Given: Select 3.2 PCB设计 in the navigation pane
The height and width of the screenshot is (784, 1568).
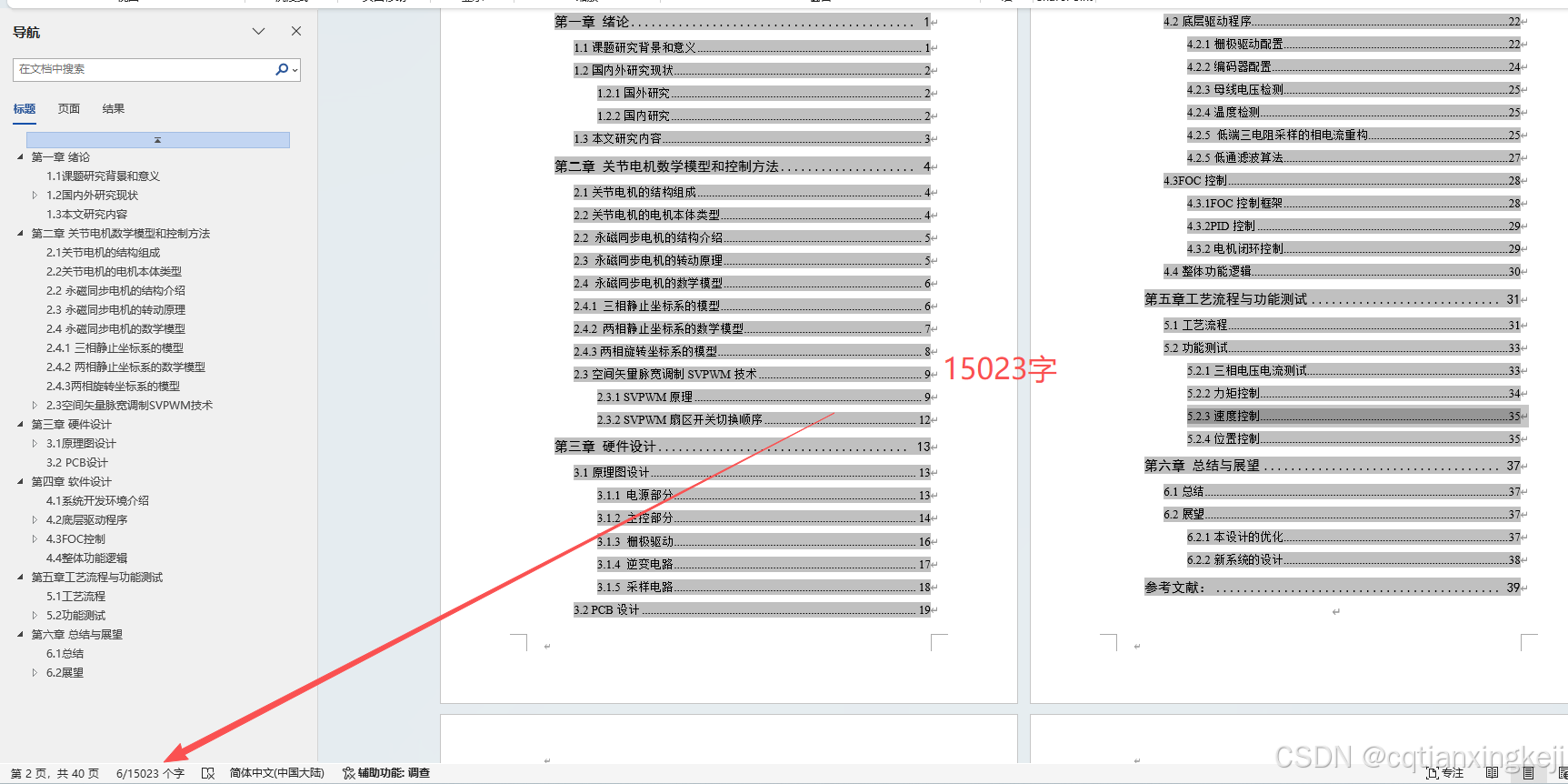Looking at the screenshot, I should click(77, 463).
